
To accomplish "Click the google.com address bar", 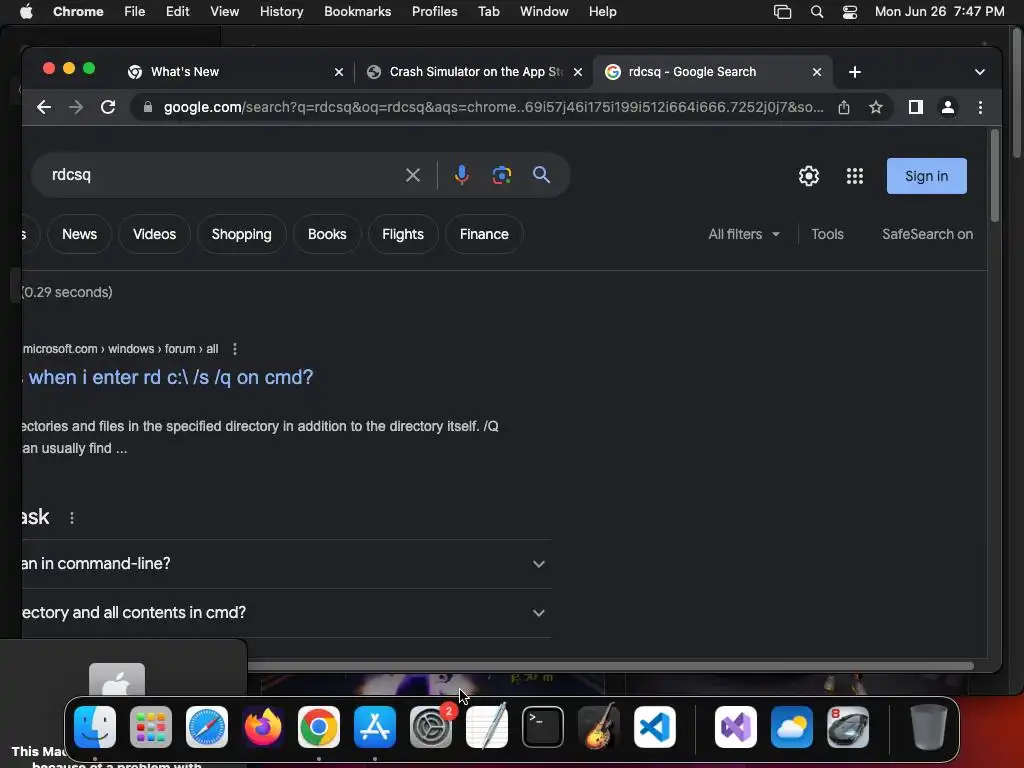I will click(x=493, y=107).
